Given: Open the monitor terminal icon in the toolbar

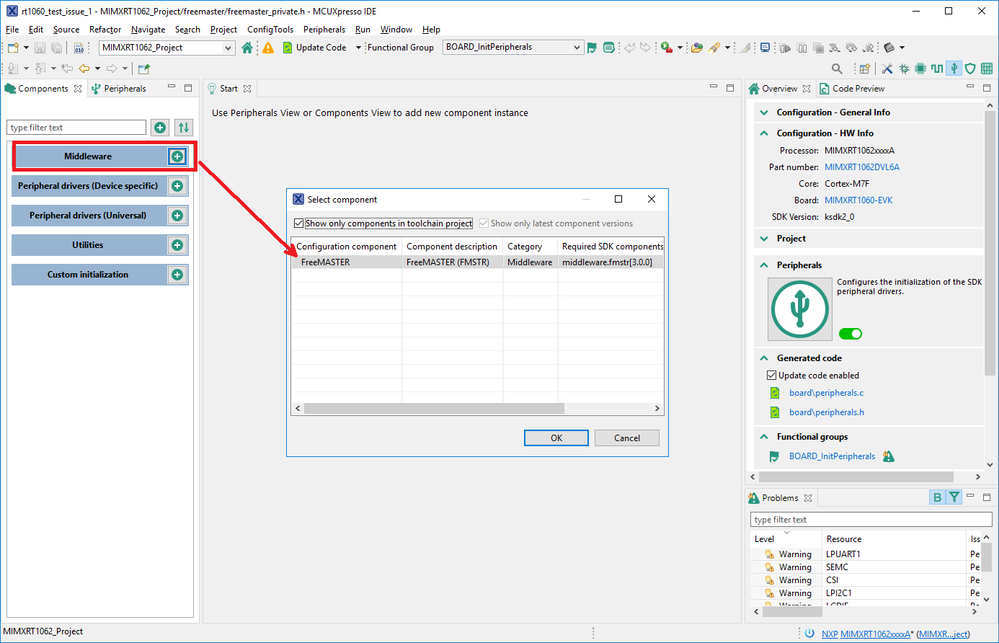Looking at the screenshot, I should (765, 48).
